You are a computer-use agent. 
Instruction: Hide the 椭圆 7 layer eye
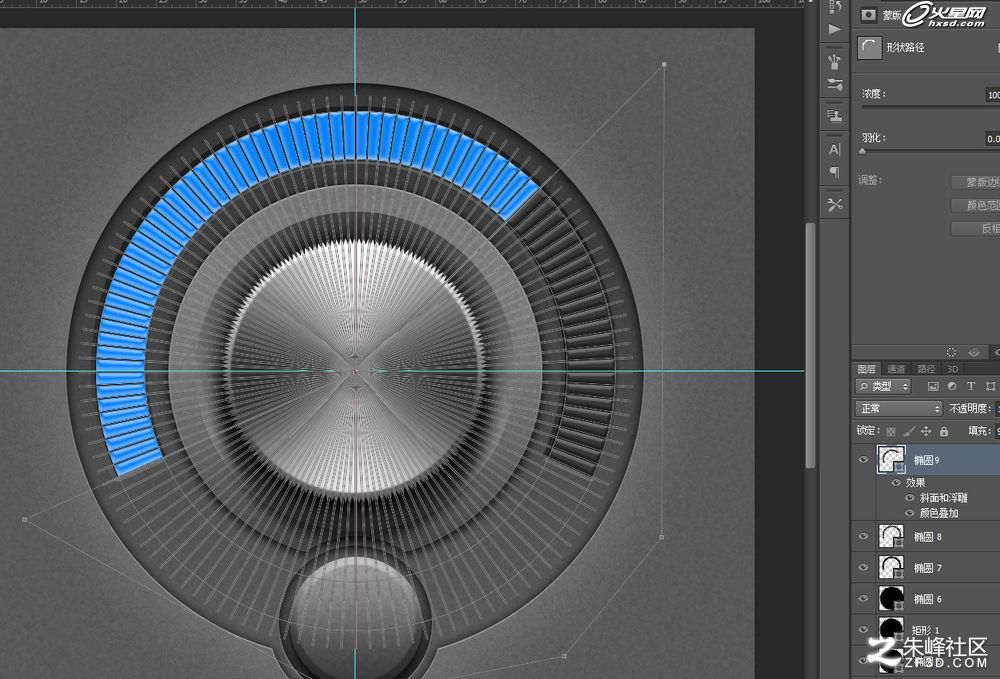tap(864, 567)
